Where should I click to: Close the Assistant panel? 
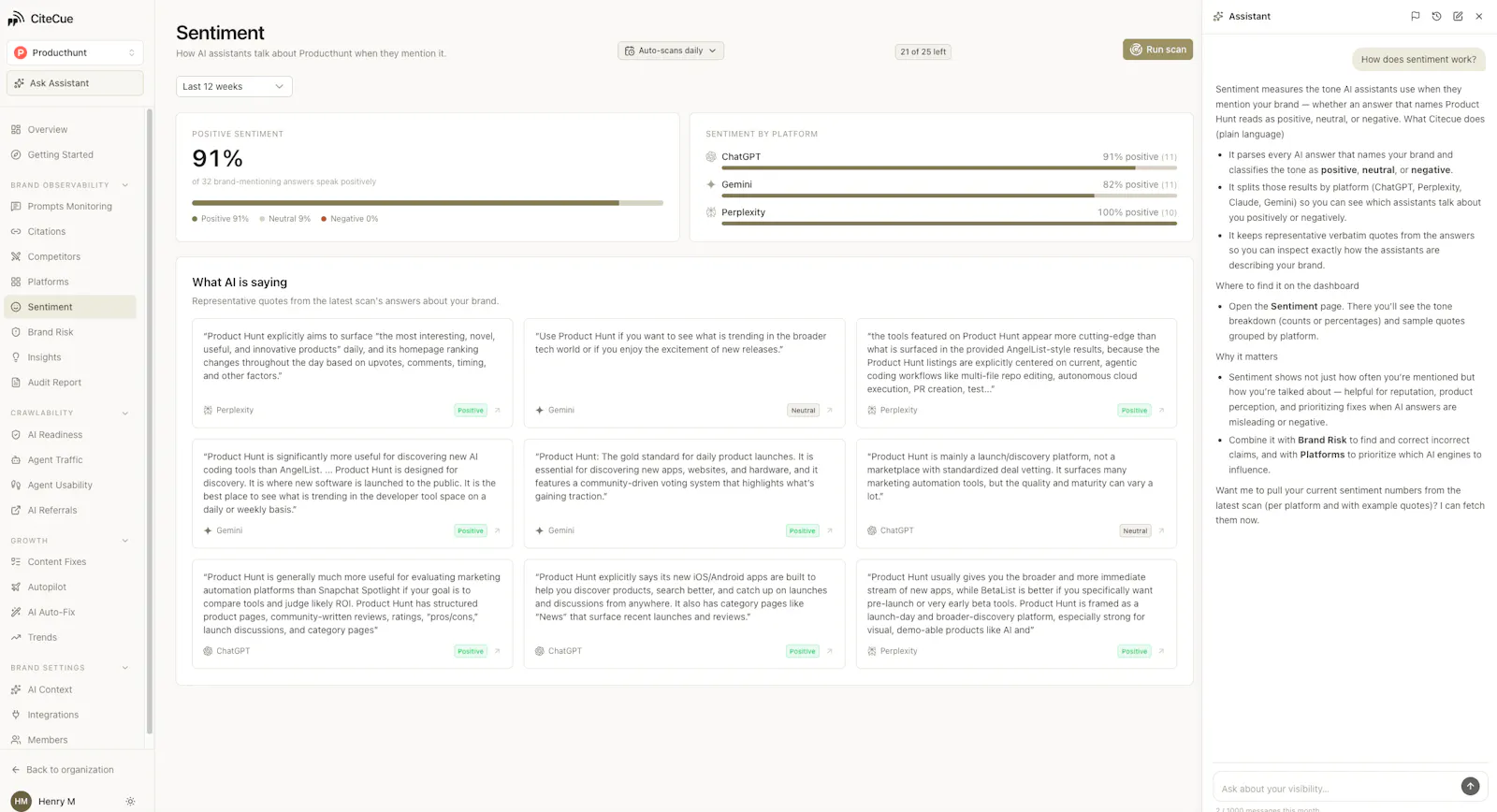click(x=1479, y=17)
